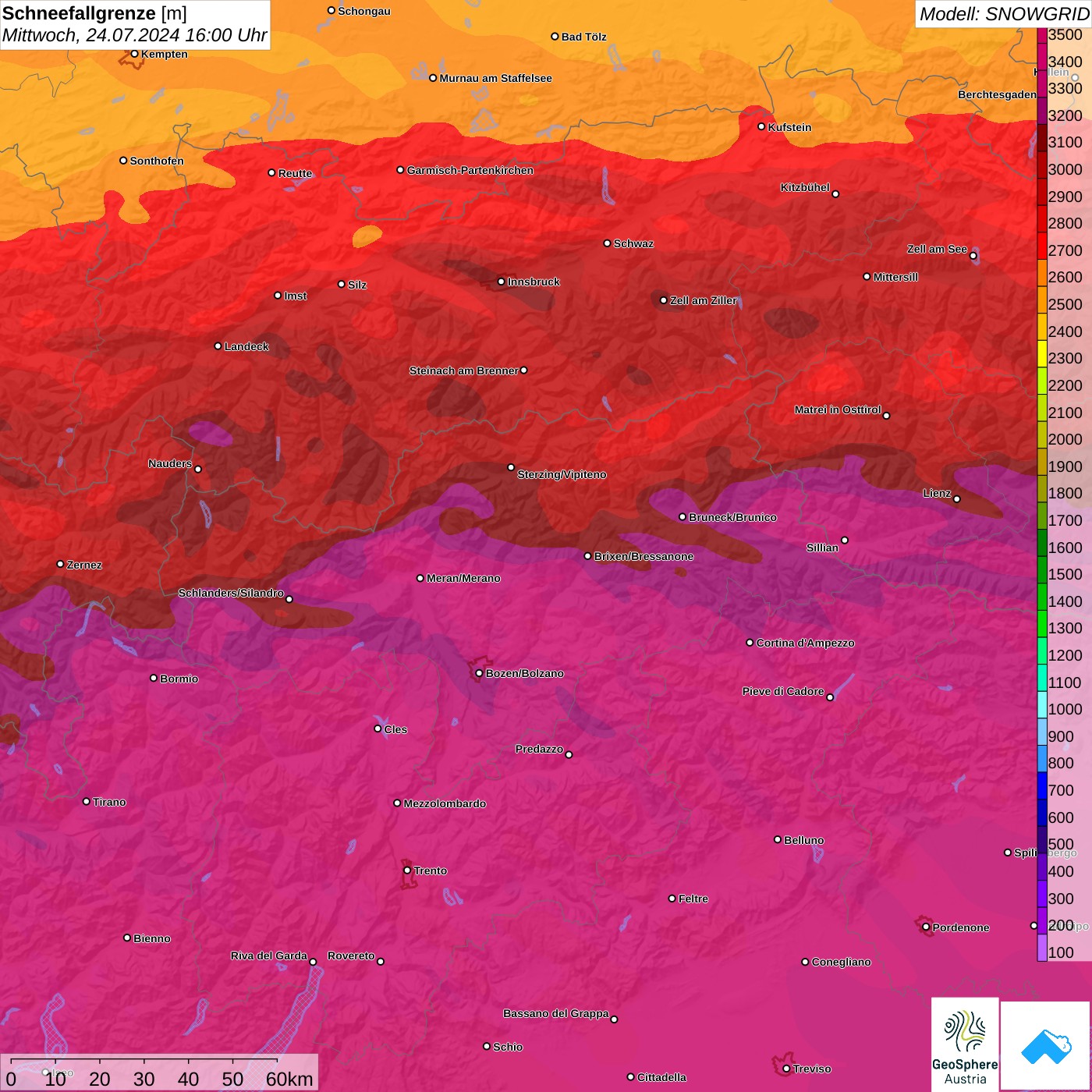
Task: Click the Reutte label
Action: click(295, 173)
